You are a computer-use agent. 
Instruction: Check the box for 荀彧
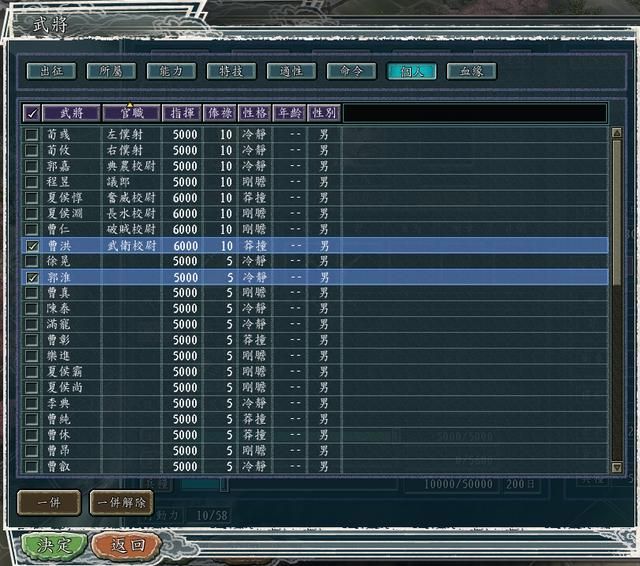point(32,133)
